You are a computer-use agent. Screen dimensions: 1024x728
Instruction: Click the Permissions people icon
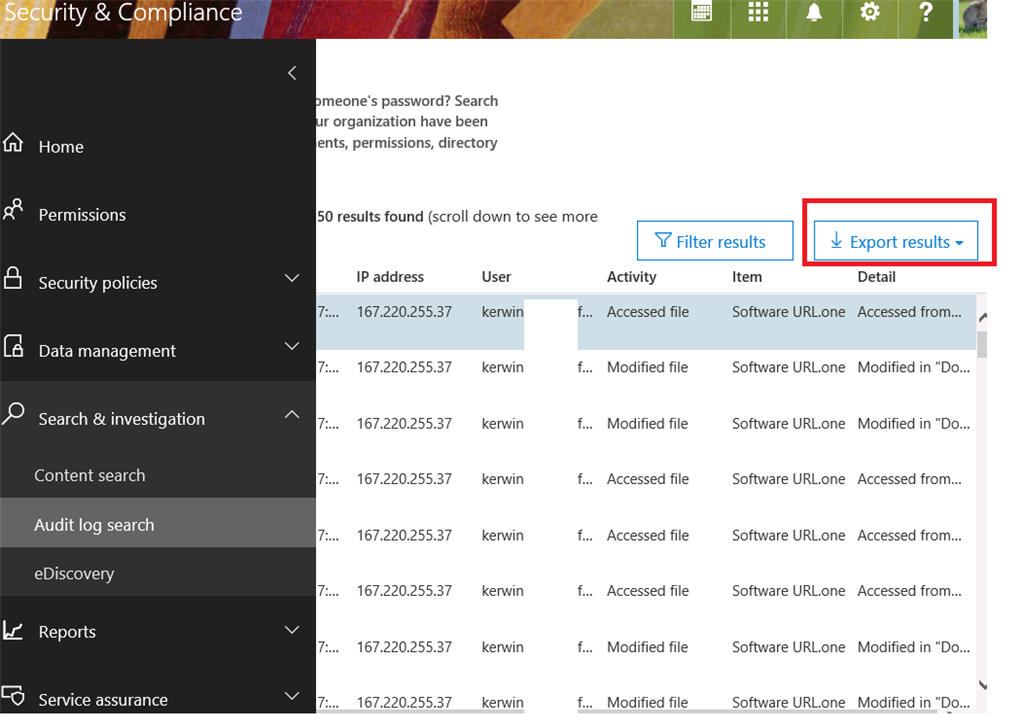(13, 210)
